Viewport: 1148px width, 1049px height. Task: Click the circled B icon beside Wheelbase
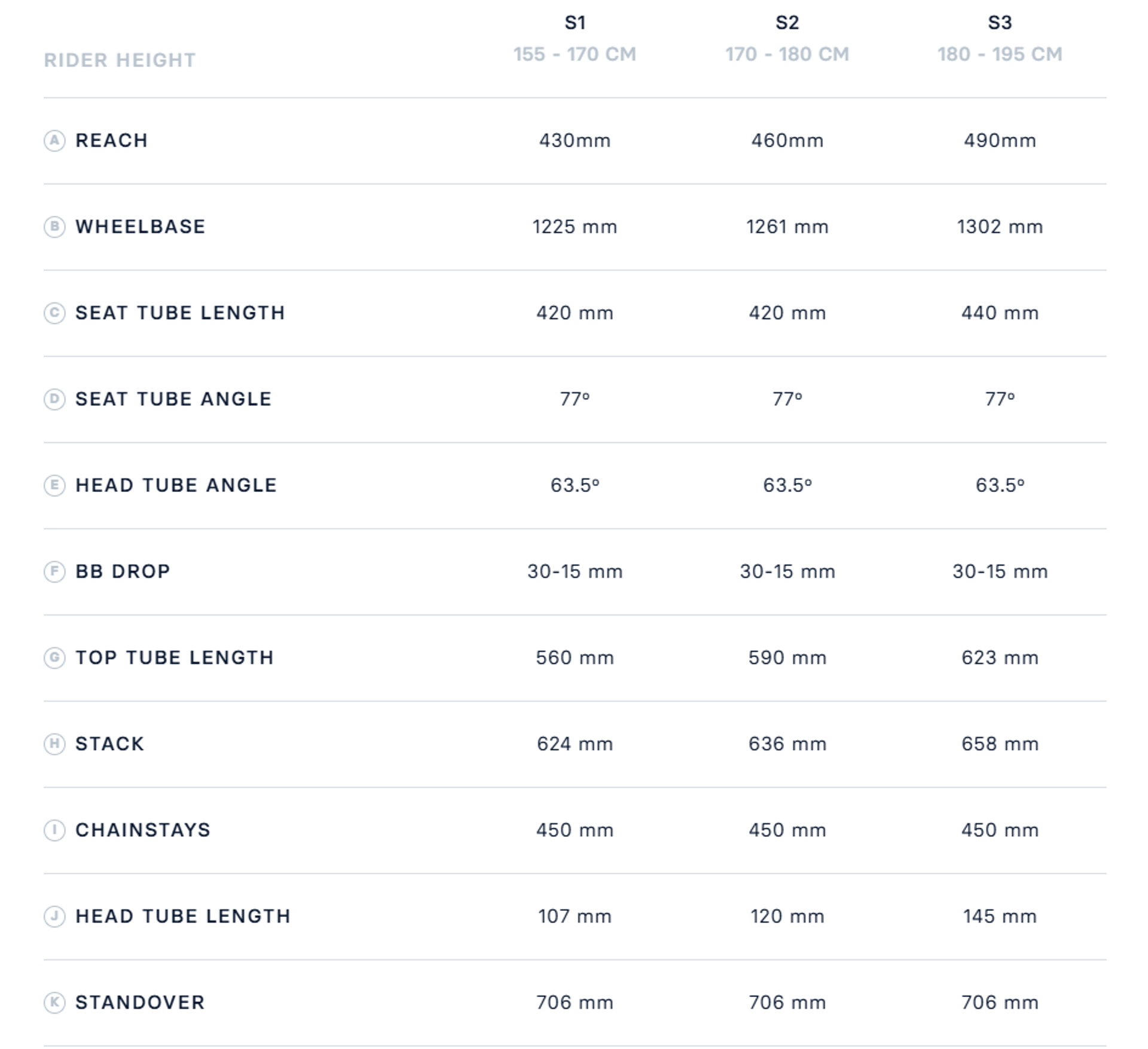tap(54, 227)
